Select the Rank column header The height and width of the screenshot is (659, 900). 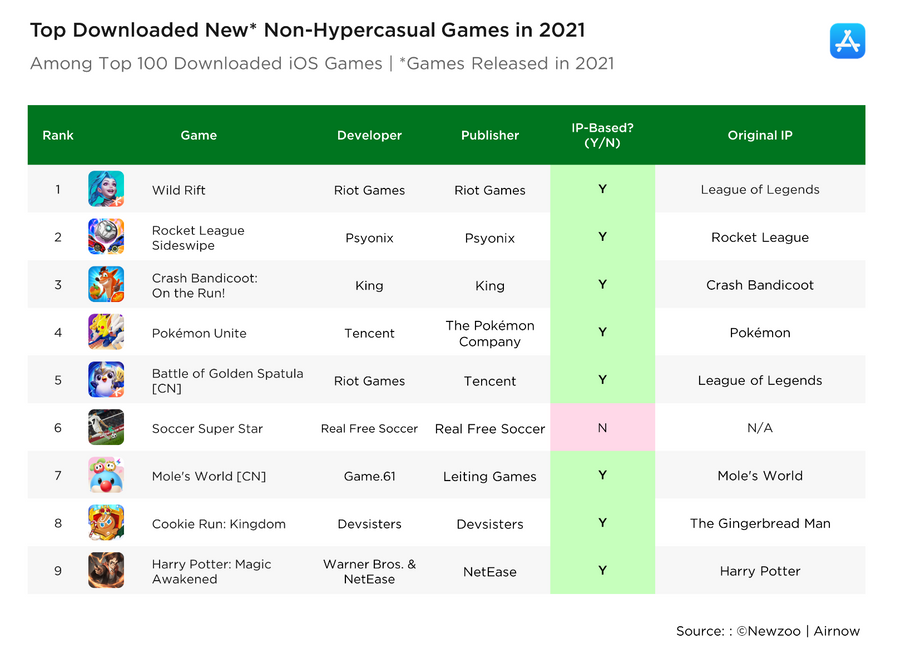point(57,134)
